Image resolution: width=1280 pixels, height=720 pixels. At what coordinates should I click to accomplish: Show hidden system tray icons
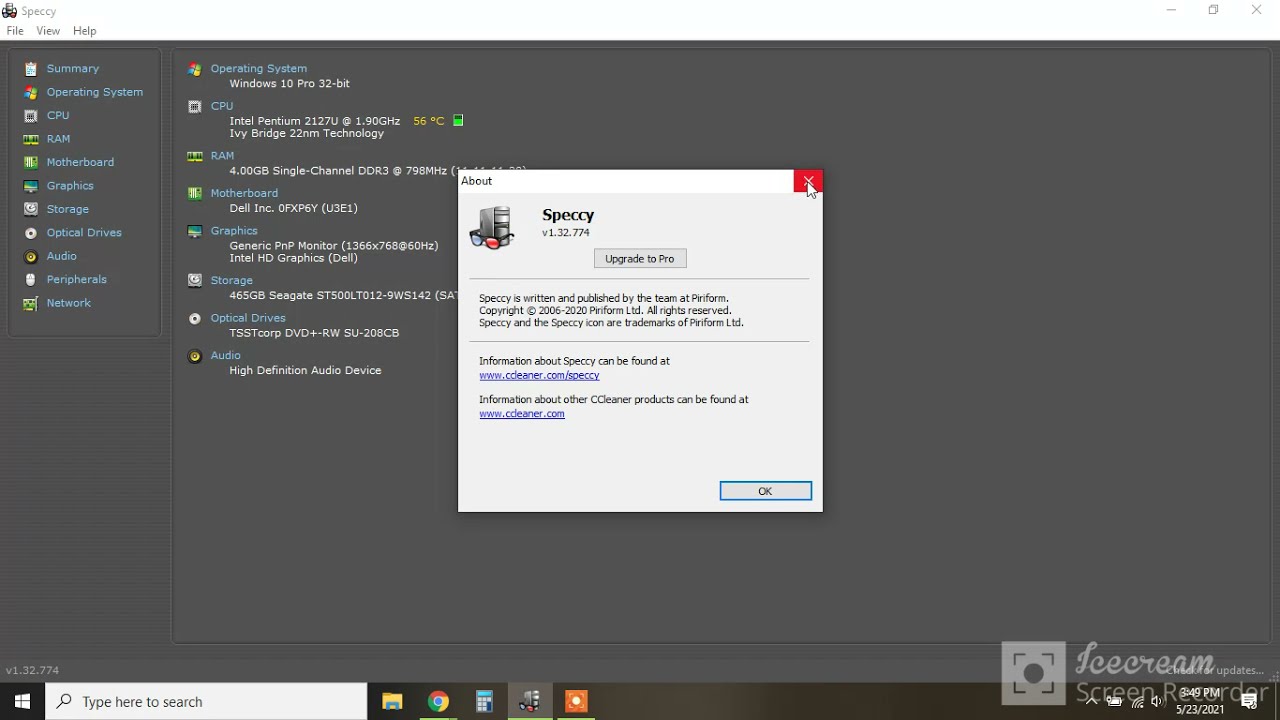point(1091,702)
